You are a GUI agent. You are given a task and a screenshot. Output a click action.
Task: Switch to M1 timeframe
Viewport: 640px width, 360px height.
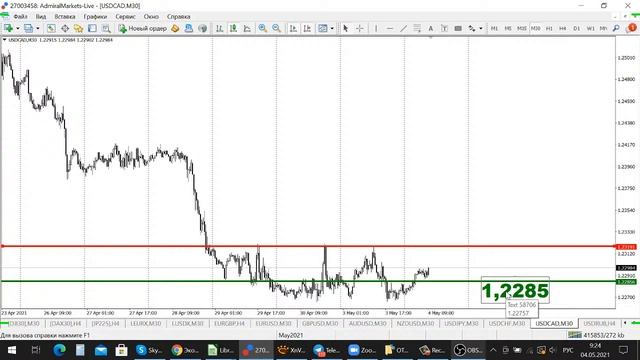coord(494,28)
